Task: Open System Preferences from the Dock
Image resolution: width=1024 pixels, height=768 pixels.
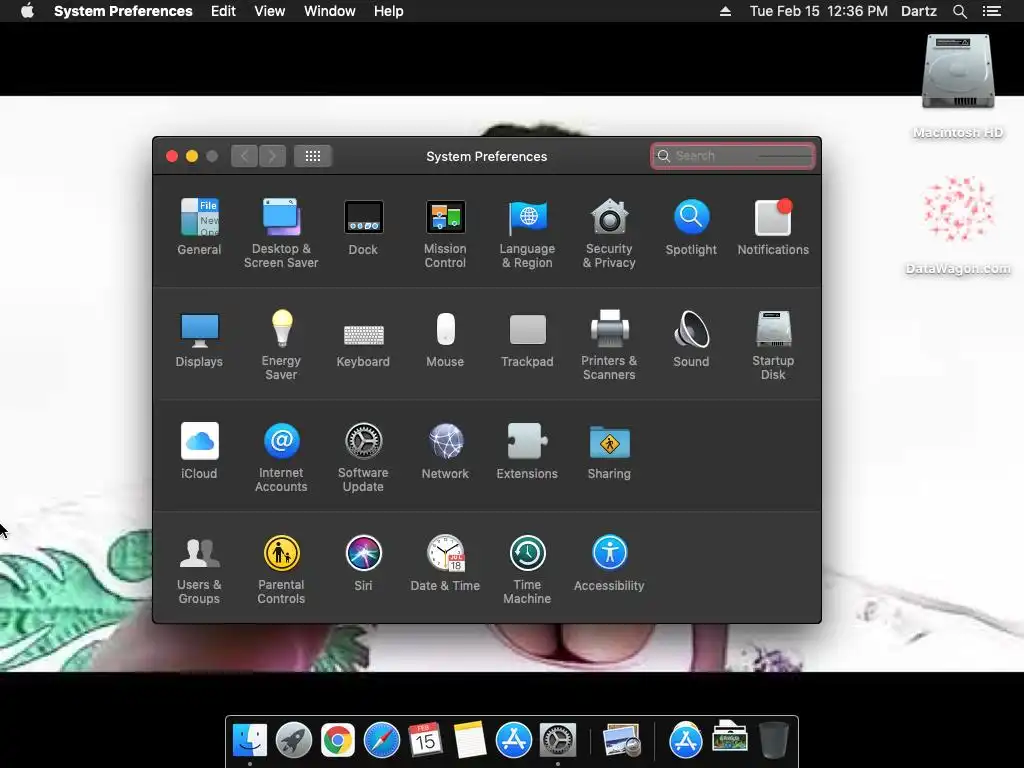Action: tap(558, 741)
